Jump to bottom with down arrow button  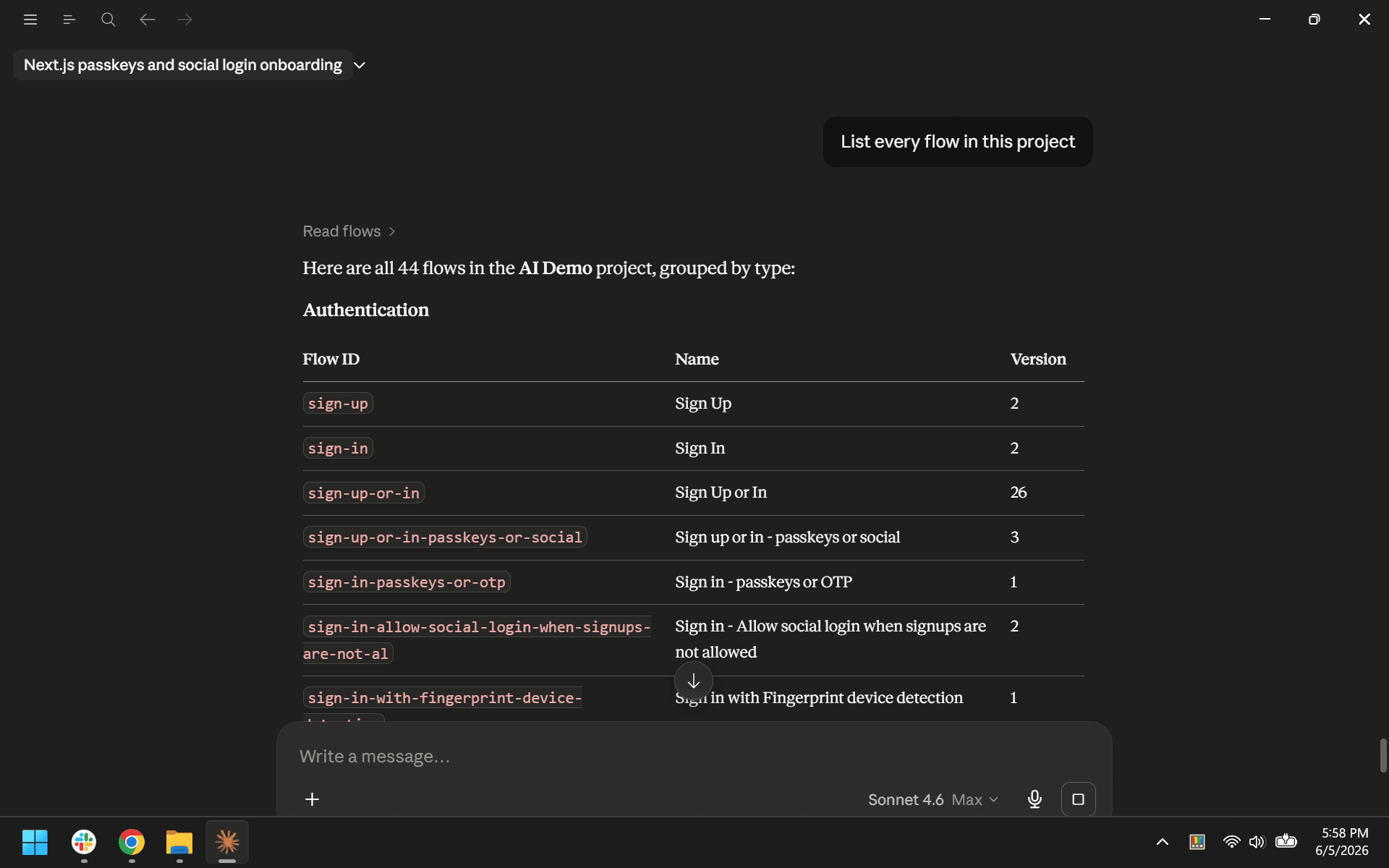[693, 681]
